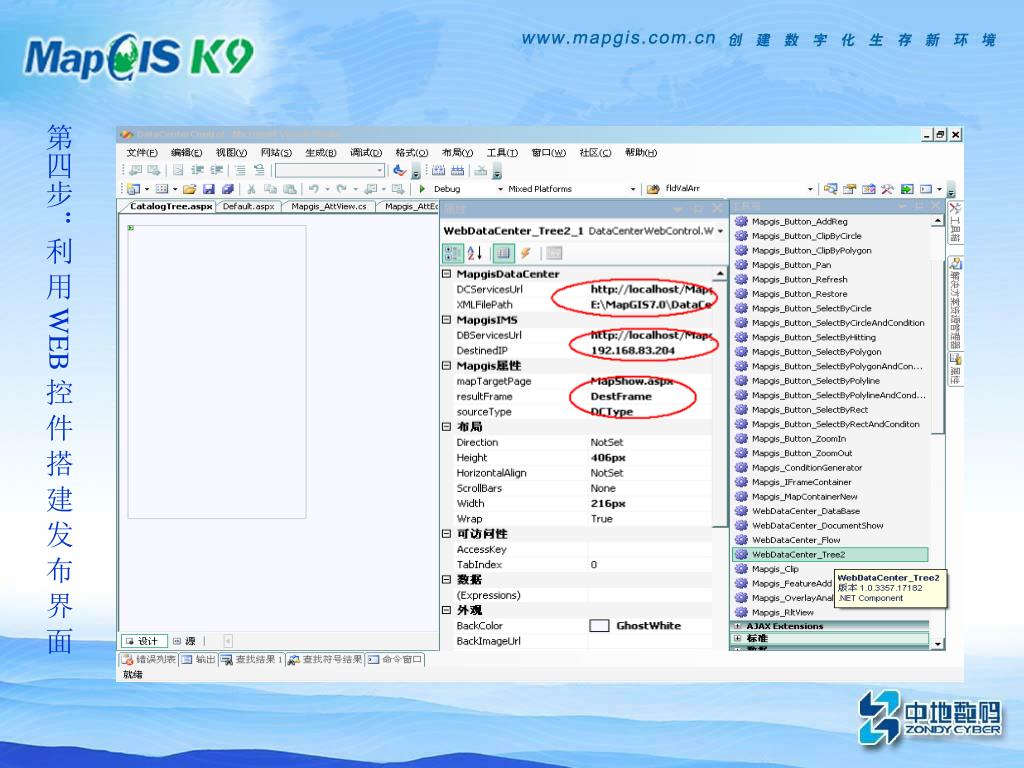Open the 错误列表 tab at bottom
The width and height of the screenshot is (1024, 768).
point(149,660)
